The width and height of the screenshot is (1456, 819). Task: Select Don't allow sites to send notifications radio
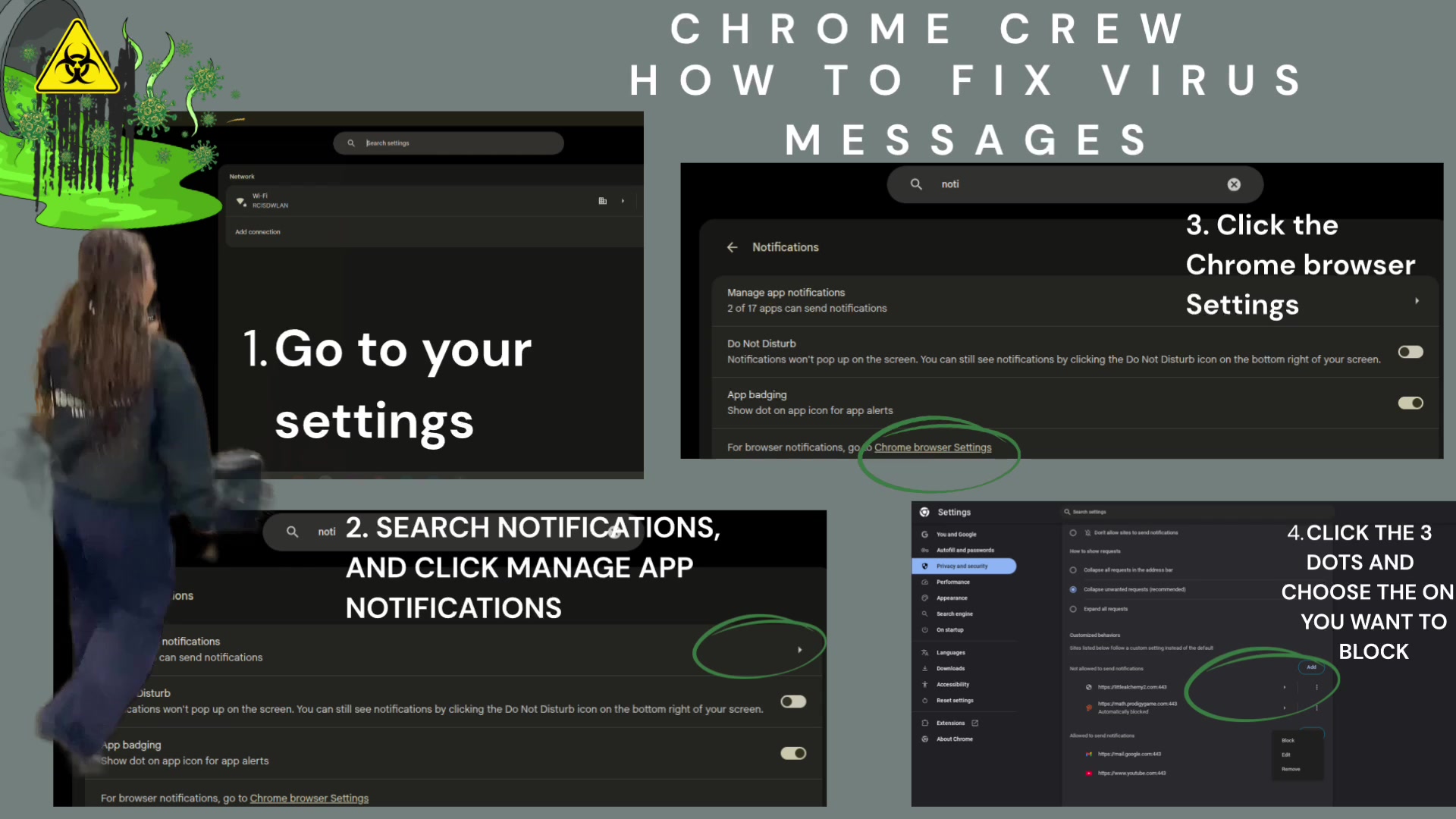[1073, 532]
